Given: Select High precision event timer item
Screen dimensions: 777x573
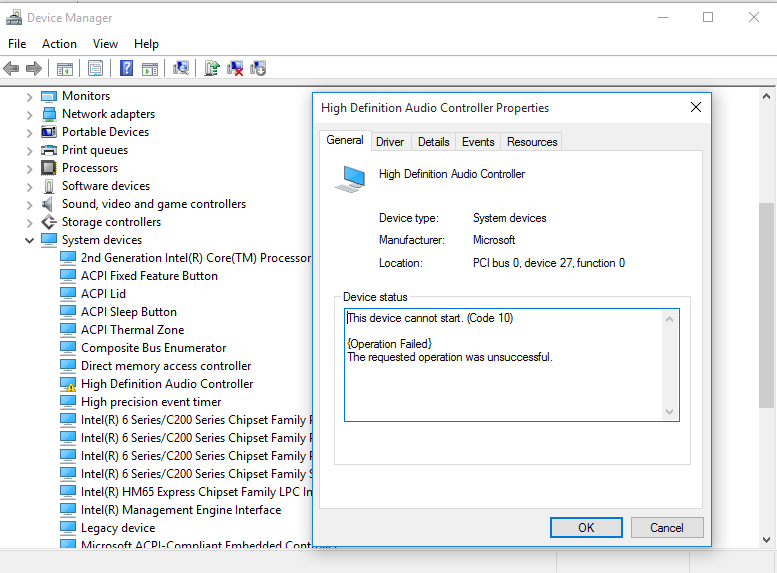Looking at the screenshot, I should tap(151, 402).
